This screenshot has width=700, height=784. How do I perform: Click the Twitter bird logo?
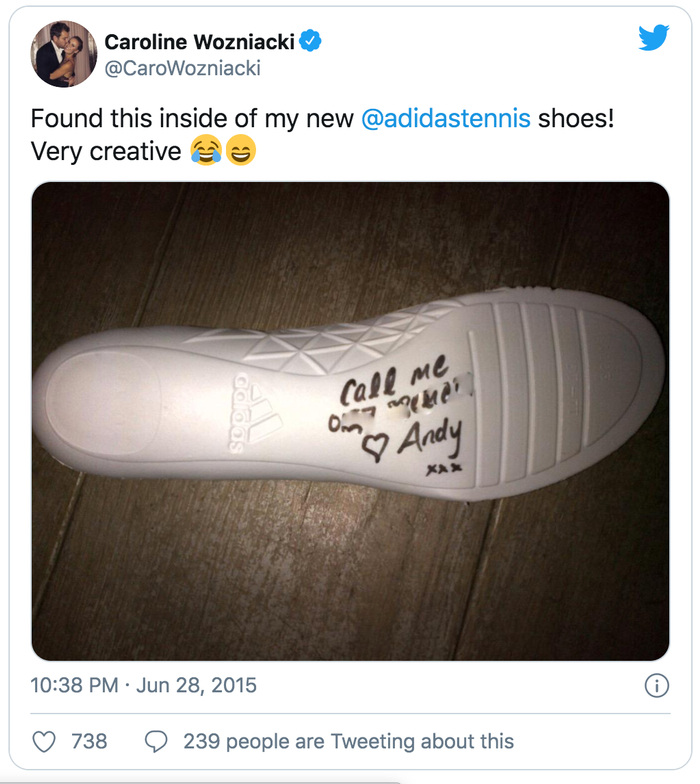click(653, 37)
